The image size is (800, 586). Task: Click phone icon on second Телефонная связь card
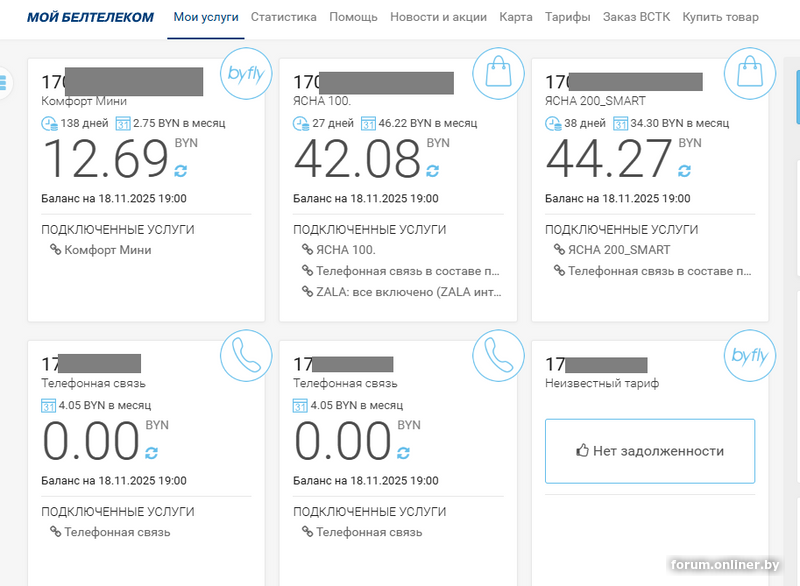tap(498, 355)
